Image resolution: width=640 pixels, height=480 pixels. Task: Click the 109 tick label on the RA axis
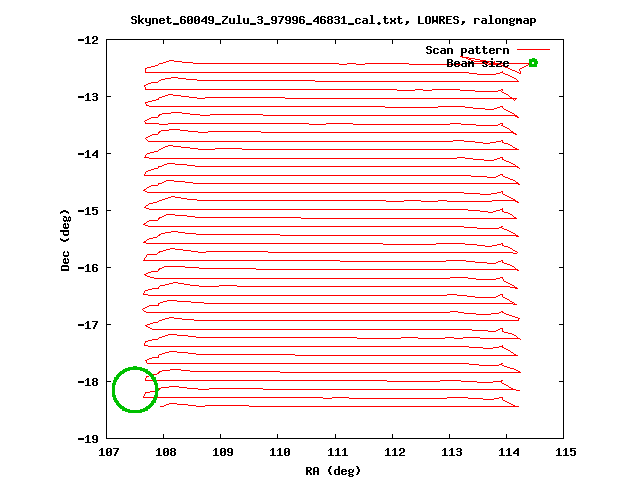(223, 452)
